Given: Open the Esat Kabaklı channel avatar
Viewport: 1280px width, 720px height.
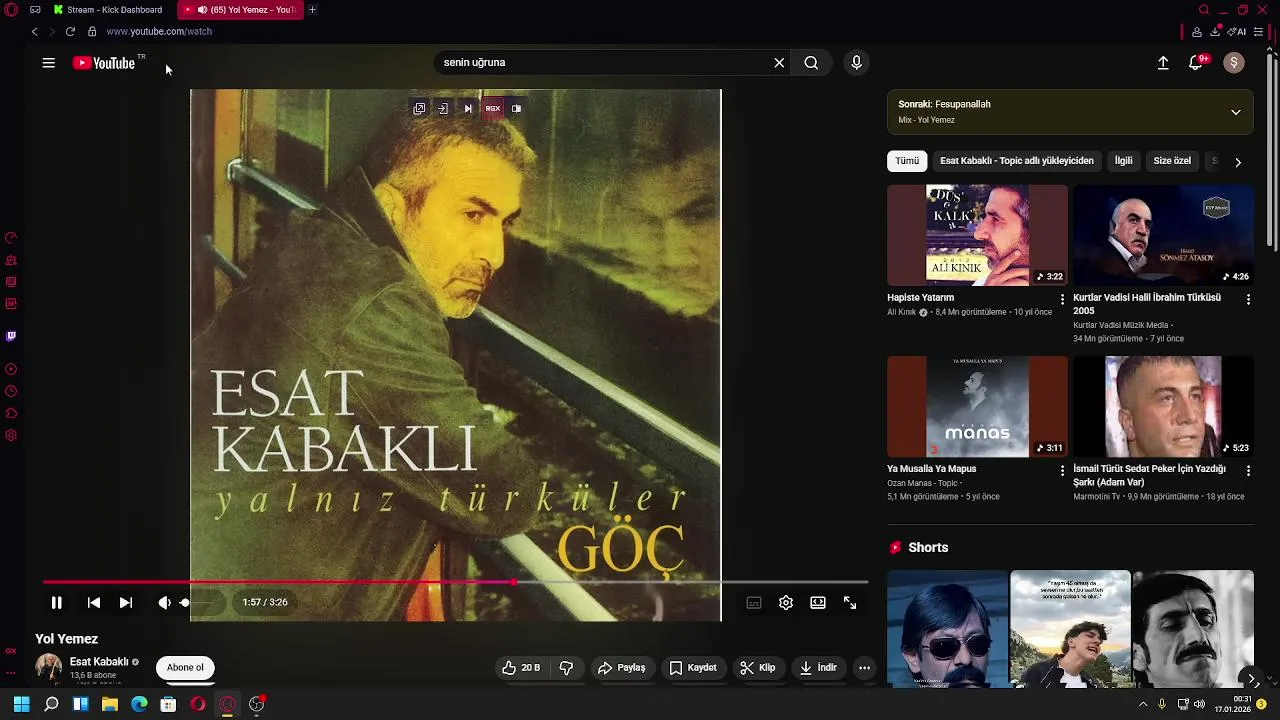Looking at the screenshot, I should [49, 668].
